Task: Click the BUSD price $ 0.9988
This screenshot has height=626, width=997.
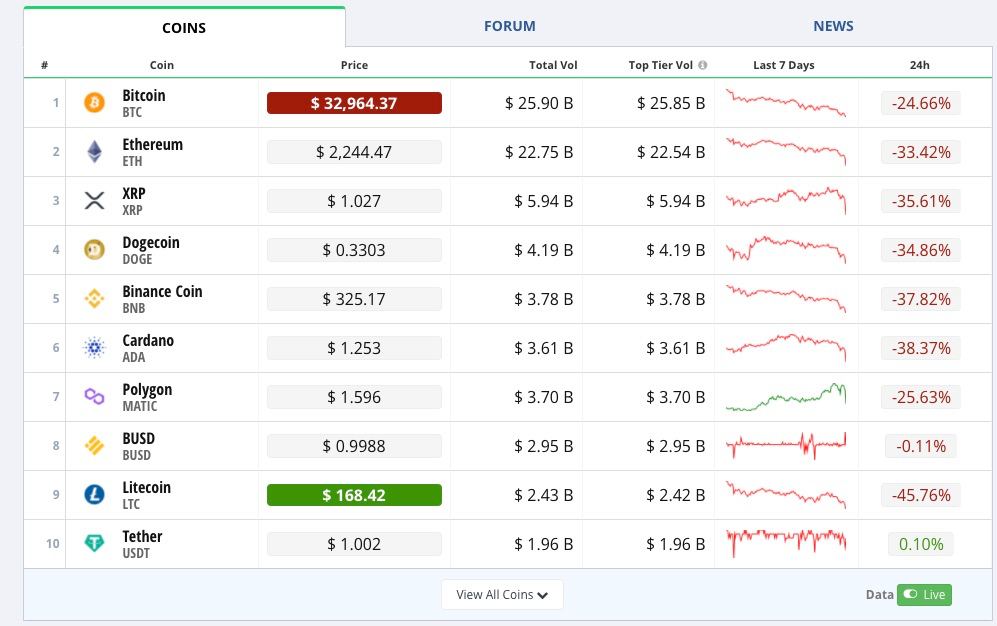Action: point(354,446)
